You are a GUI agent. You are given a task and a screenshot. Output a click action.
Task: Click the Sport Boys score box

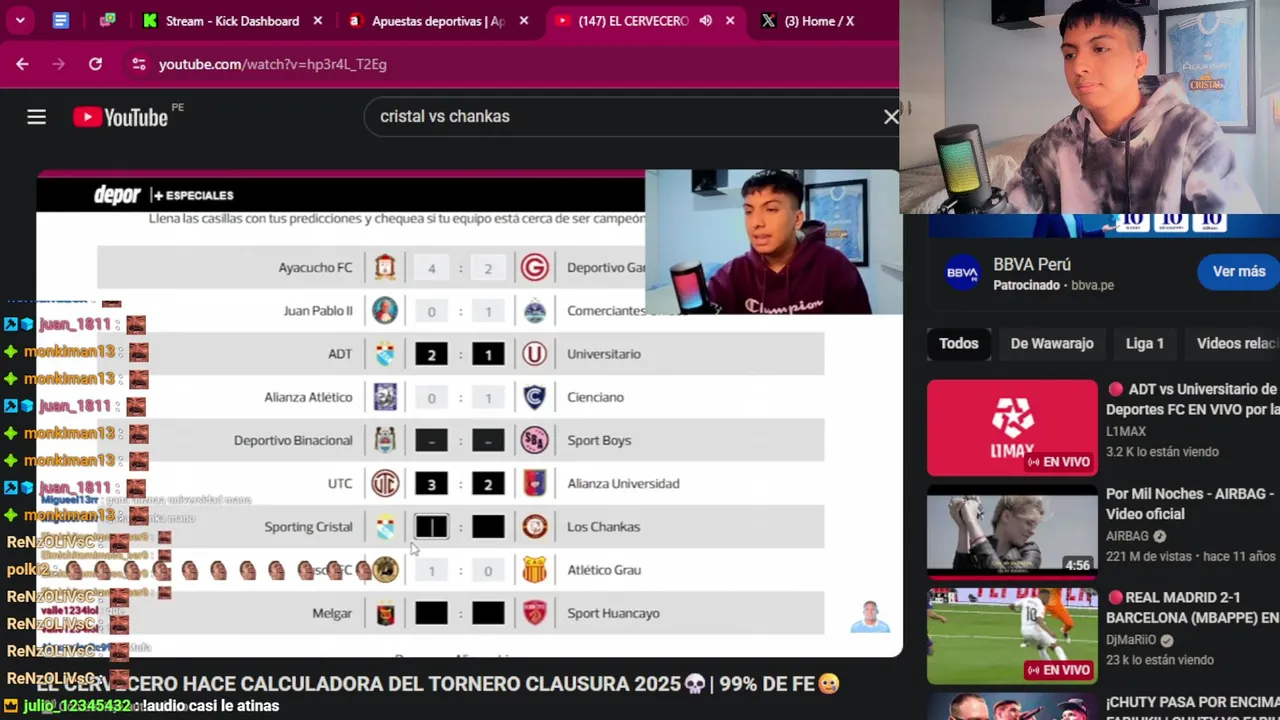488,440
